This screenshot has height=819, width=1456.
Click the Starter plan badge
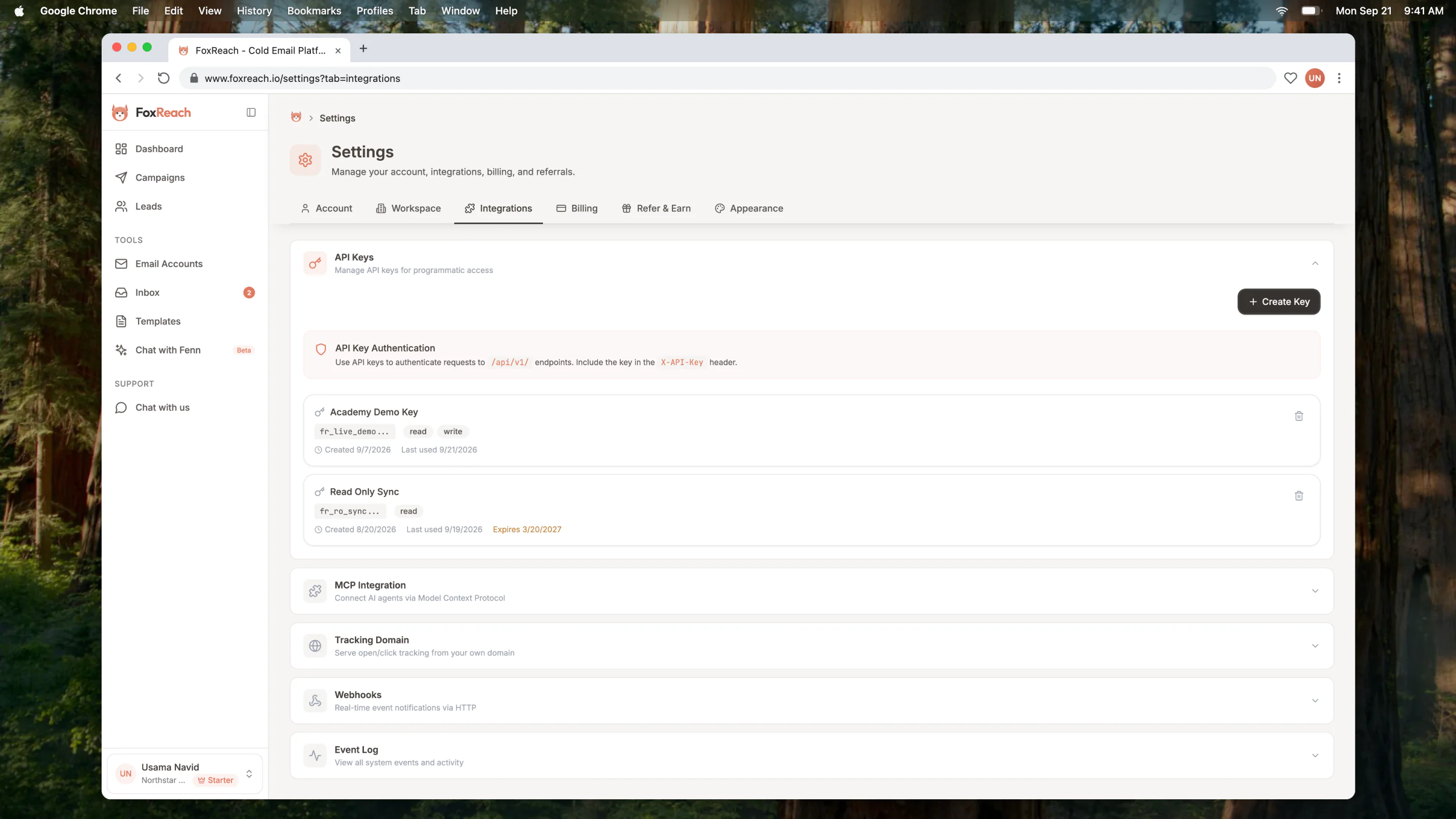[x=215, y=780]
